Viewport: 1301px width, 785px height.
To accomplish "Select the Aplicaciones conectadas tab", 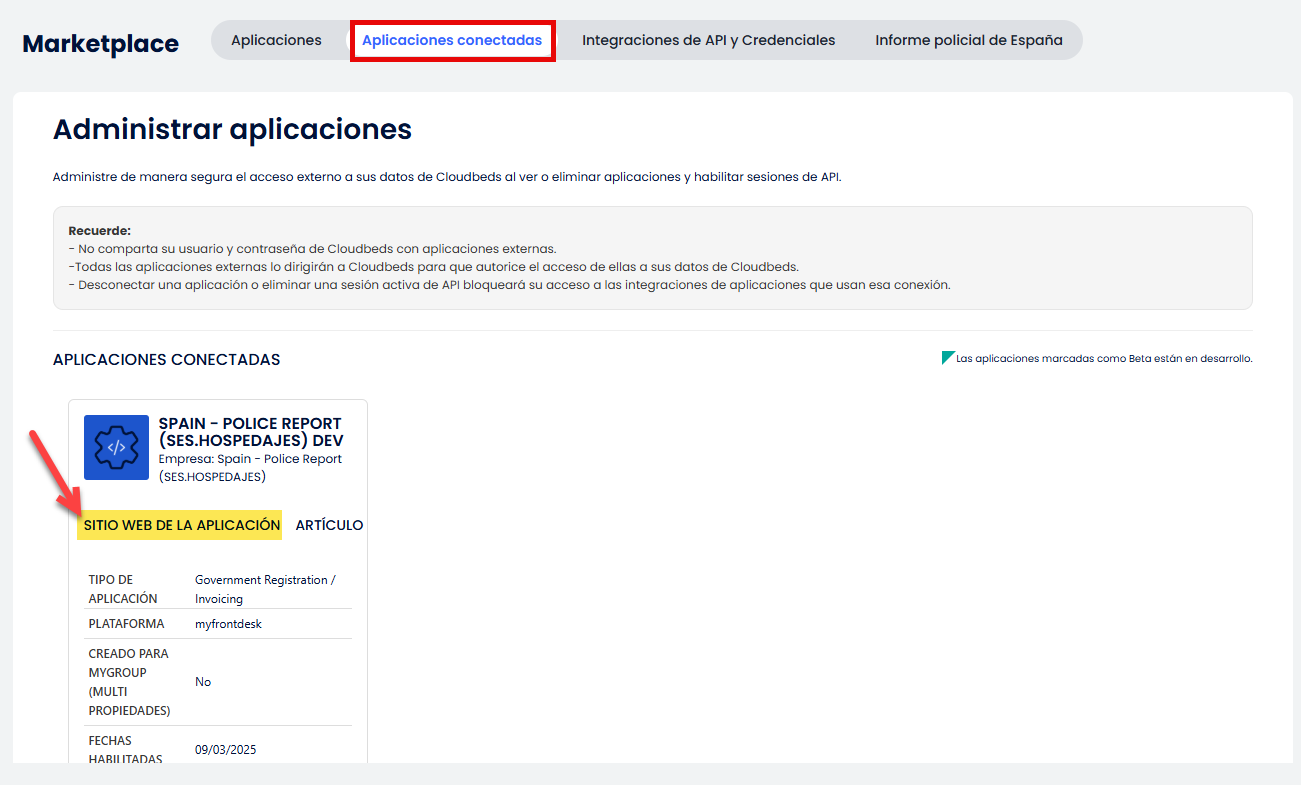I will 452,41.
